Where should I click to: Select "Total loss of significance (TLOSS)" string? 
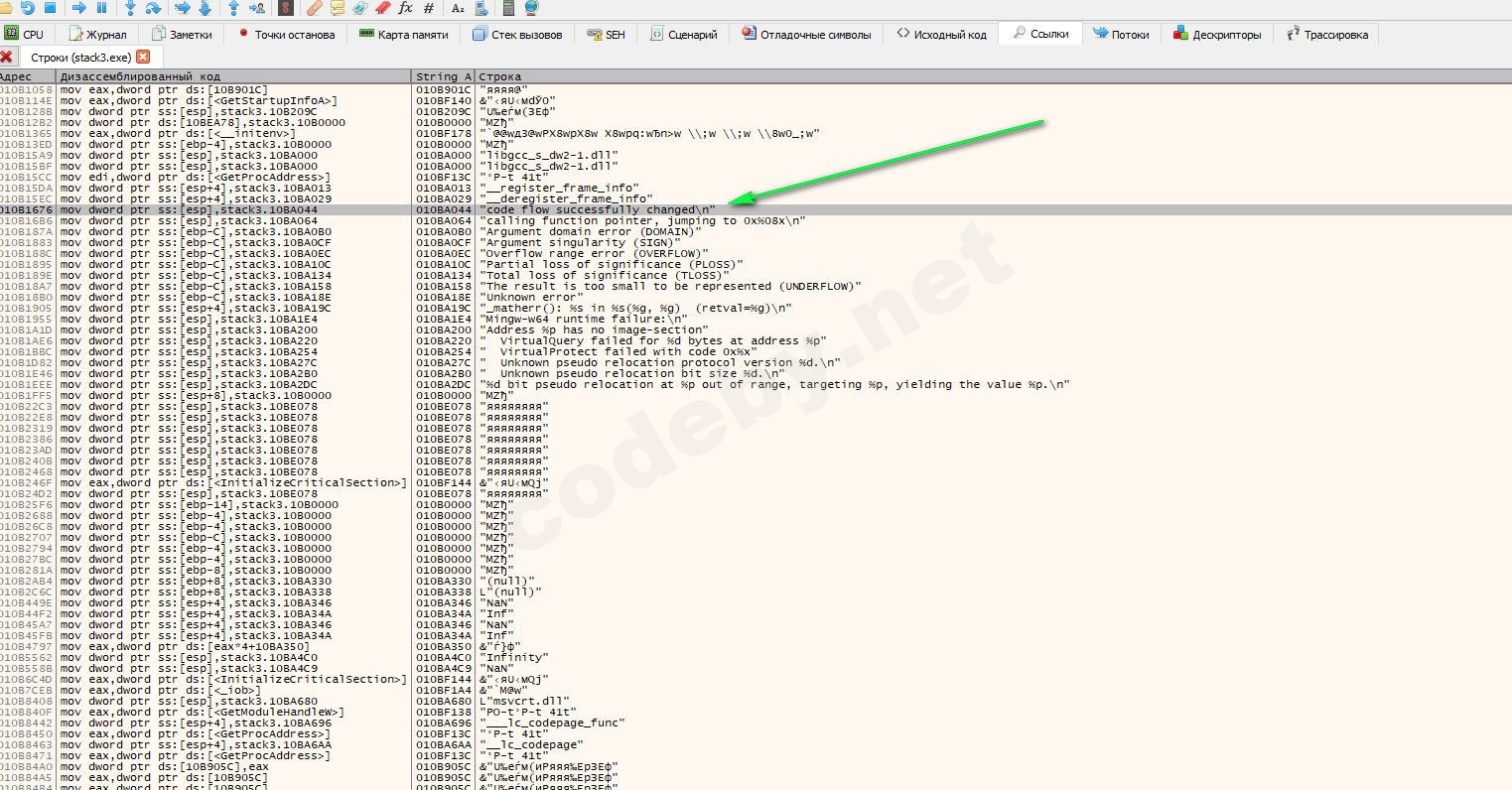click(604, 276)
